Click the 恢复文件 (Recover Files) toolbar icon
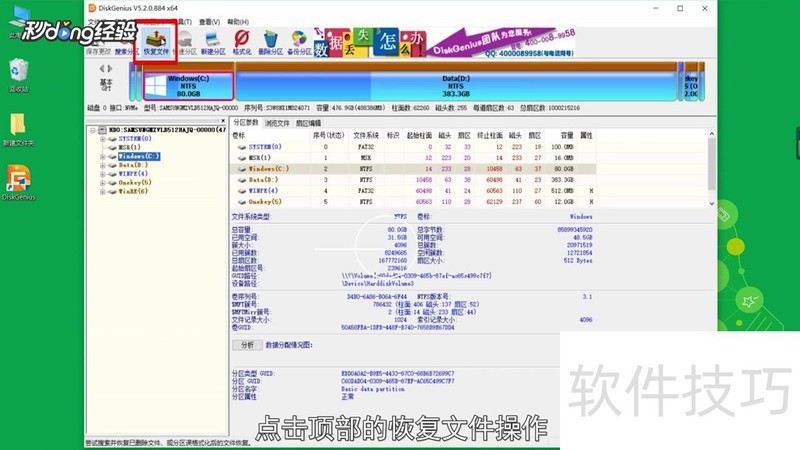Viewport: 800px width, 450px height. [x=156, y=41]
